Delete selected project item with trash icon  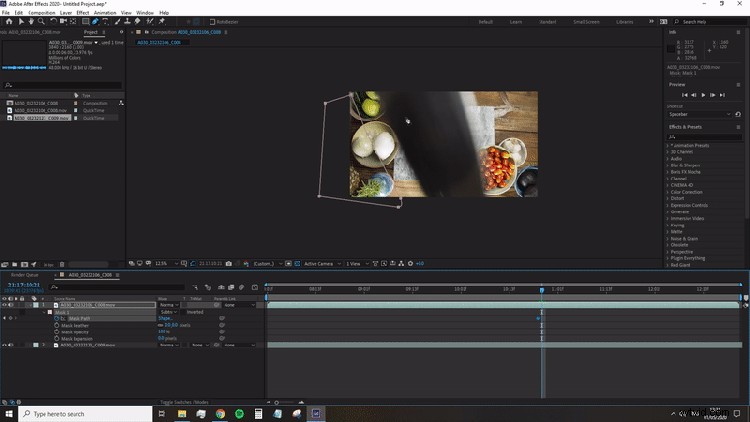pyautogui.click(x=62, y=265)
